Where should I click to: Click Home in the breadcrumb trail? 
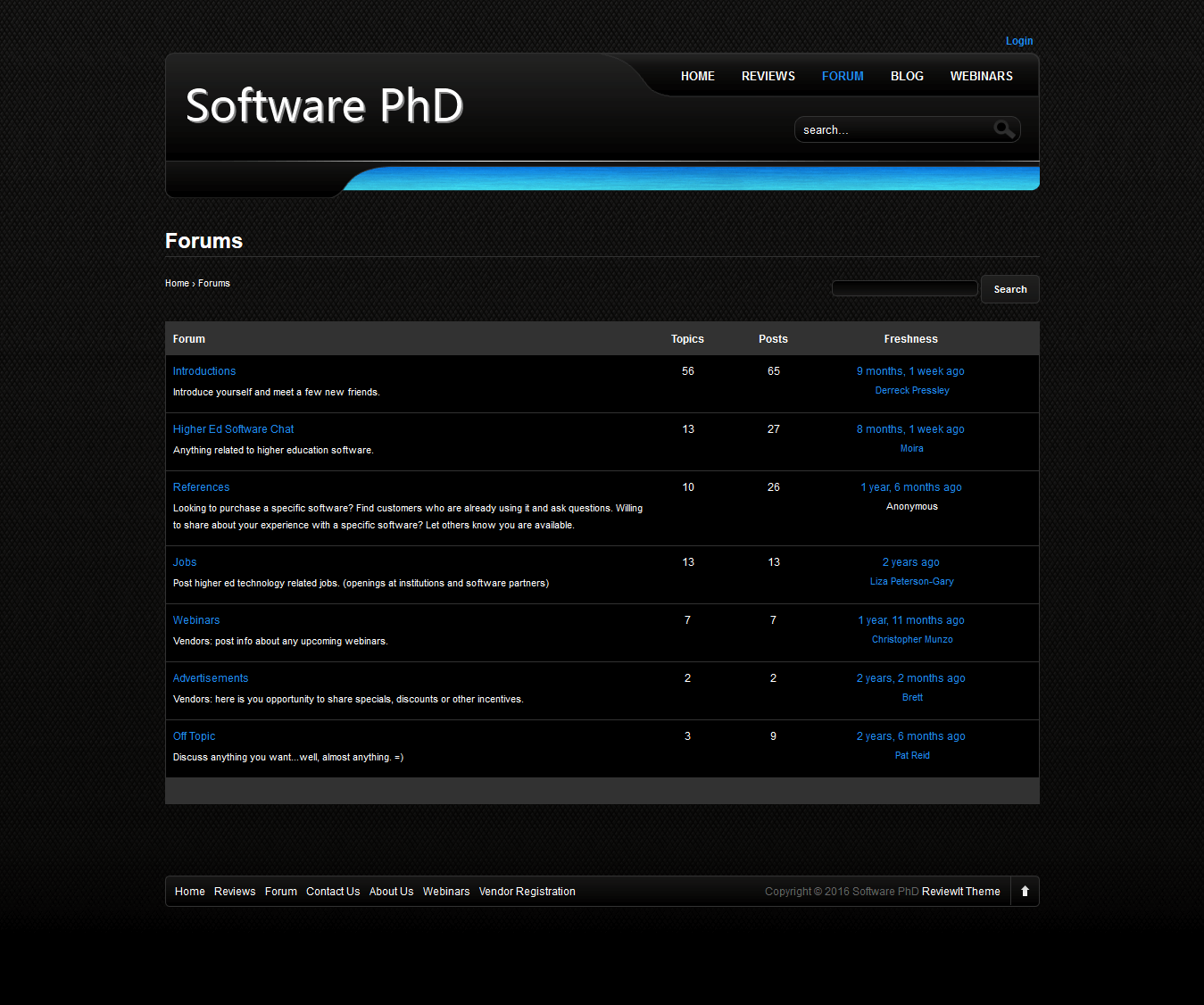pyautogui.click(x=177, y=283)
